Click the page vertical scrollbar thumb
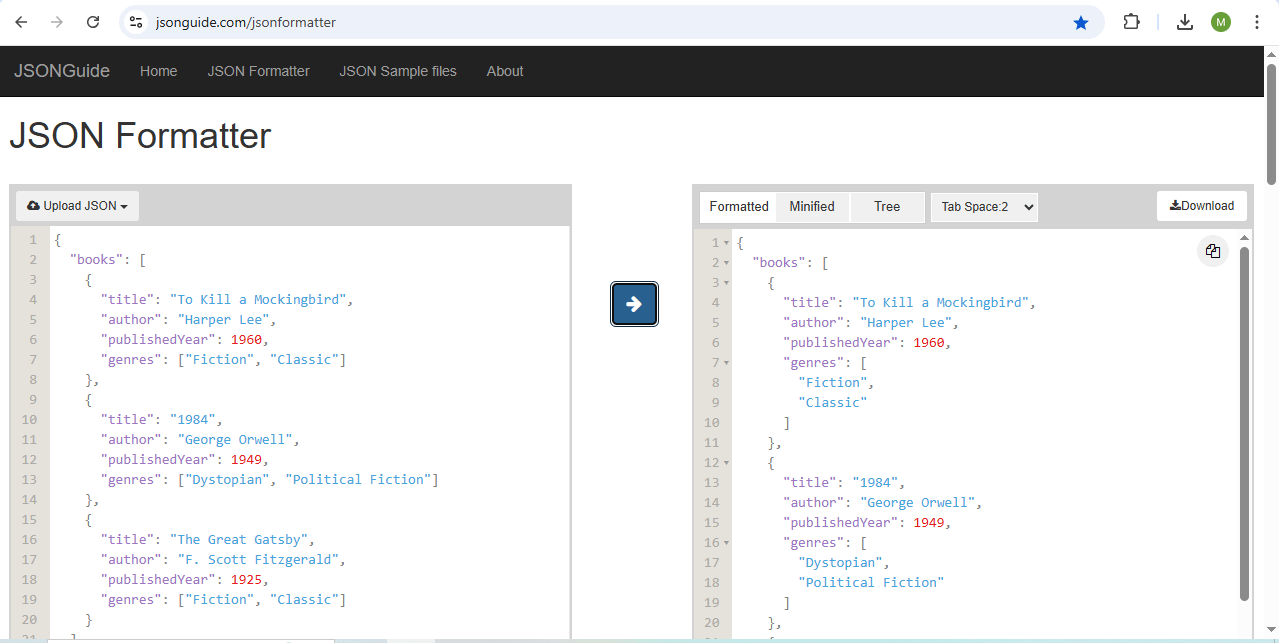1279x643 pixels. click(1271, 124)
